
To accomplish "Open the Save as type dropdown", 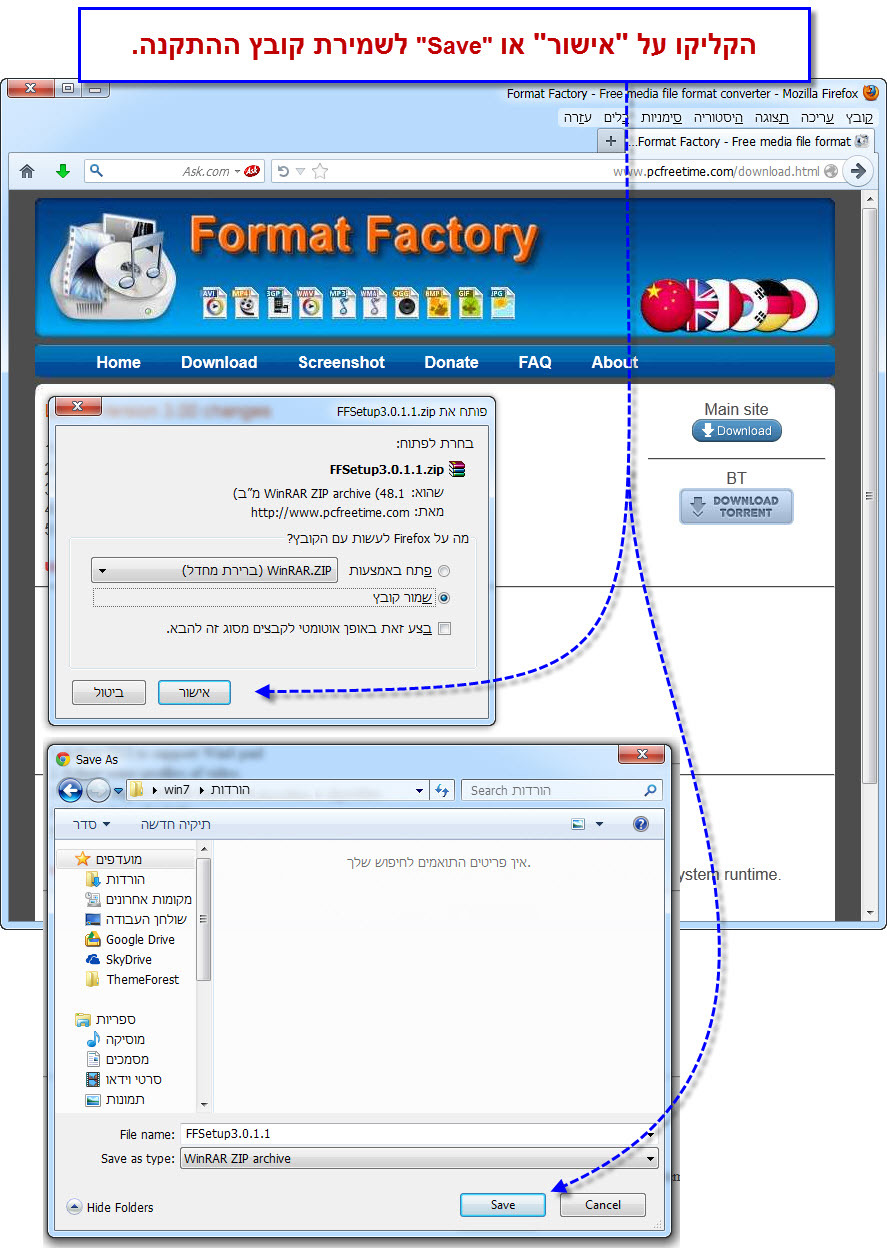I will click(420, 1158).
